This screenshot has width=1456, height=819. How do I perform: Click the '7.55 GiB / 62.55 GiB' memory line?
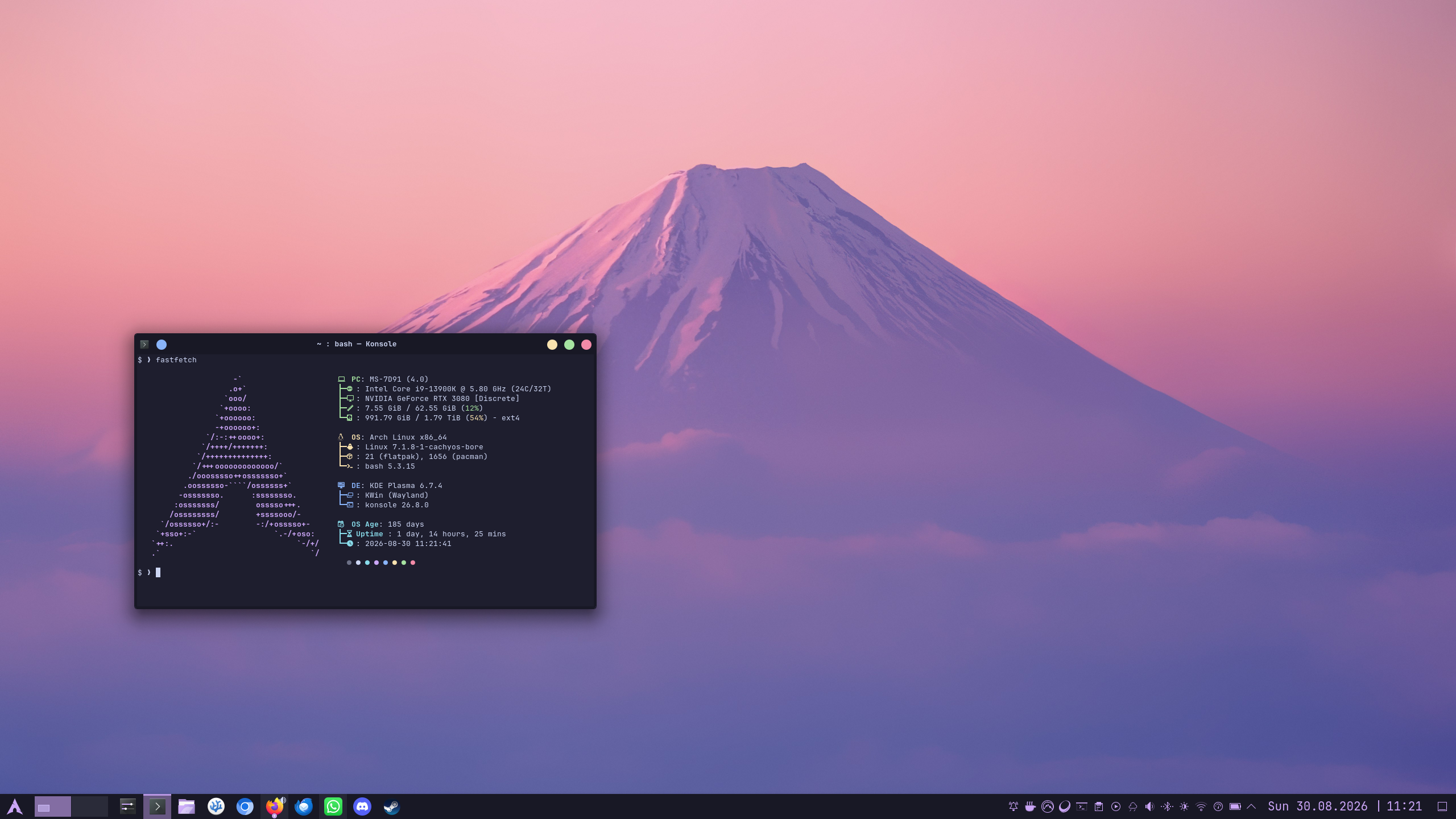pyautogui.click(x=411, y=408)
